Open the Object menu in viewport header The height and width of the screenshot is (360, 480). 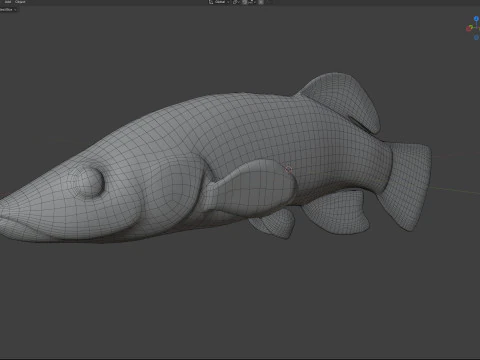click(20, 2)
